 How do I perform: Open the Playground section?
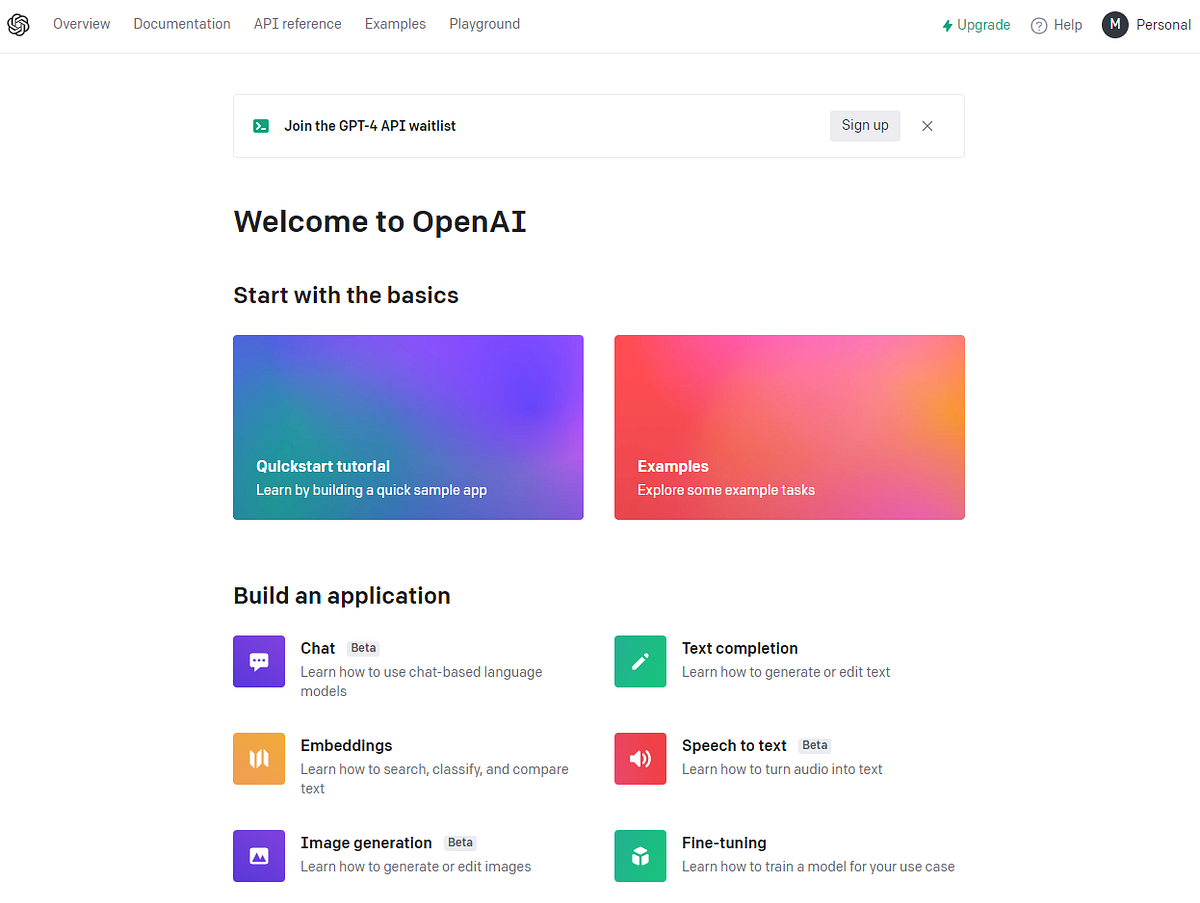pos(484,23)
